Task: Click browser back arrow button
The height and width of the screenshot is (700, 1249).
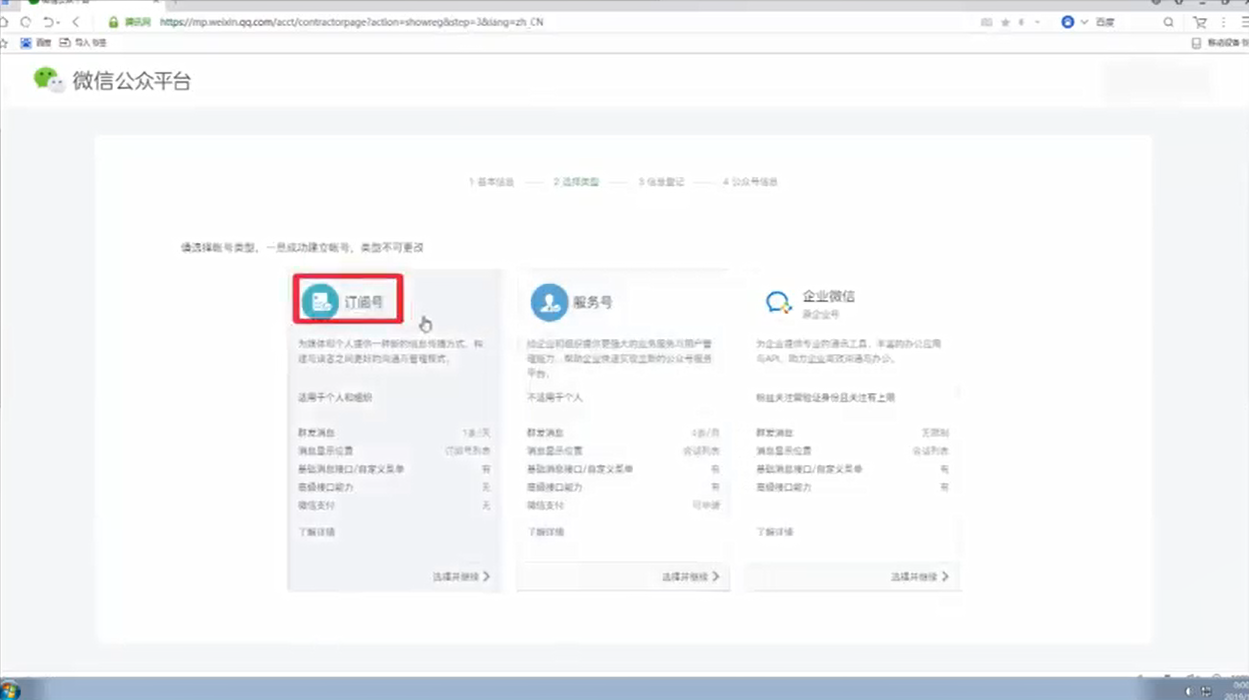Action: point(76,22)
